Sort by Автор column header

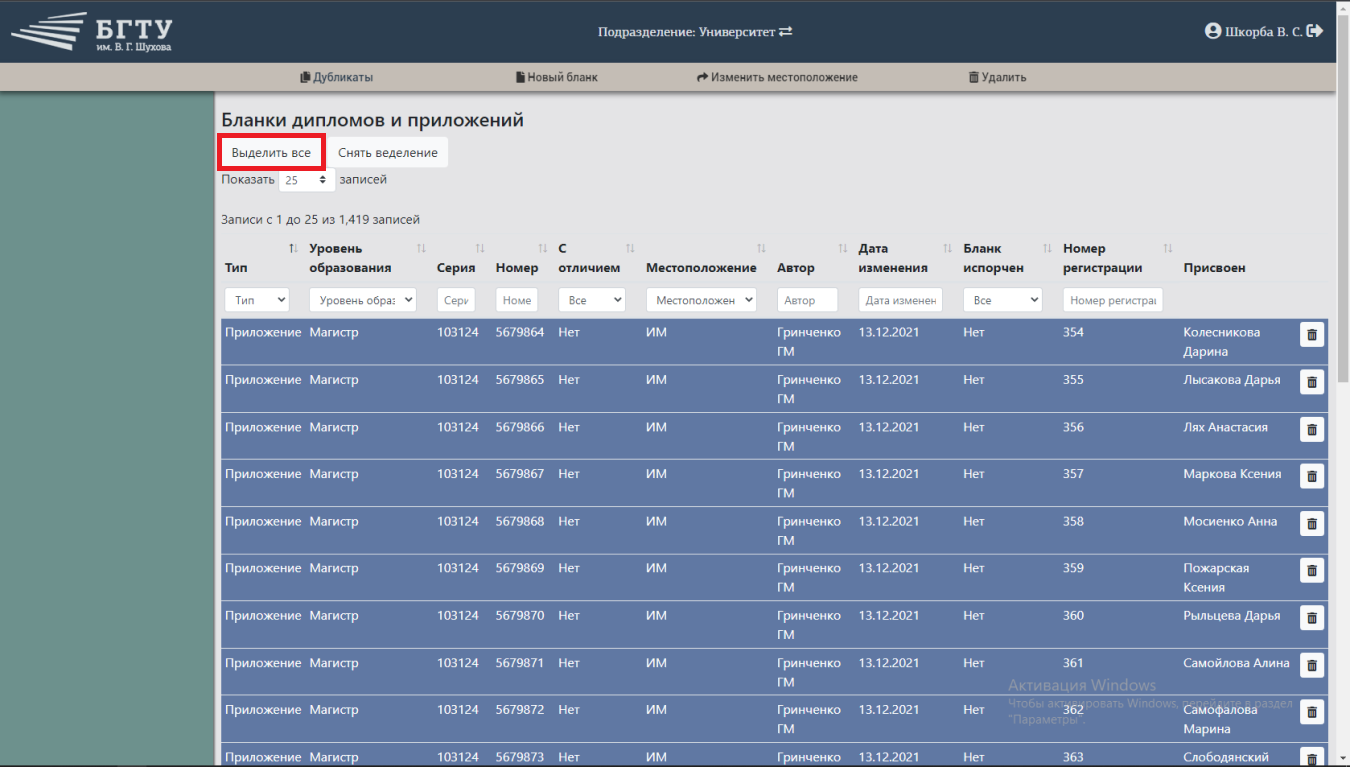(x=843, y=248)
